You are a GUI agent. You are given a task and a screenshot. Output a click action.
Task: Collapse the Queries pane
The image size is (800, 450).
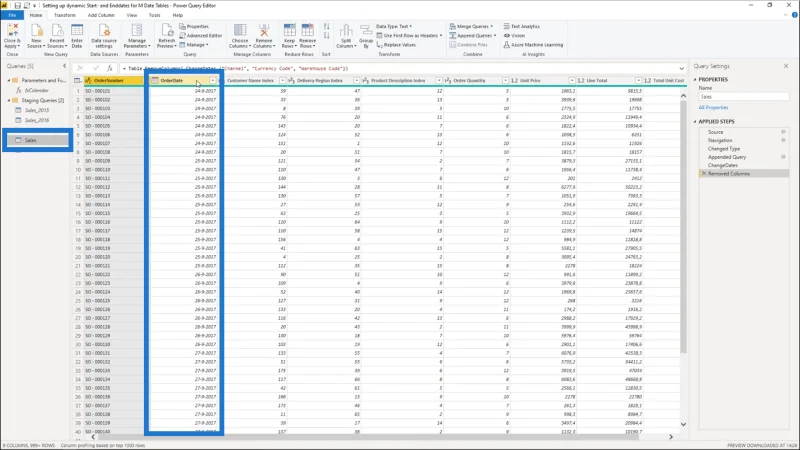pos(64,66)
